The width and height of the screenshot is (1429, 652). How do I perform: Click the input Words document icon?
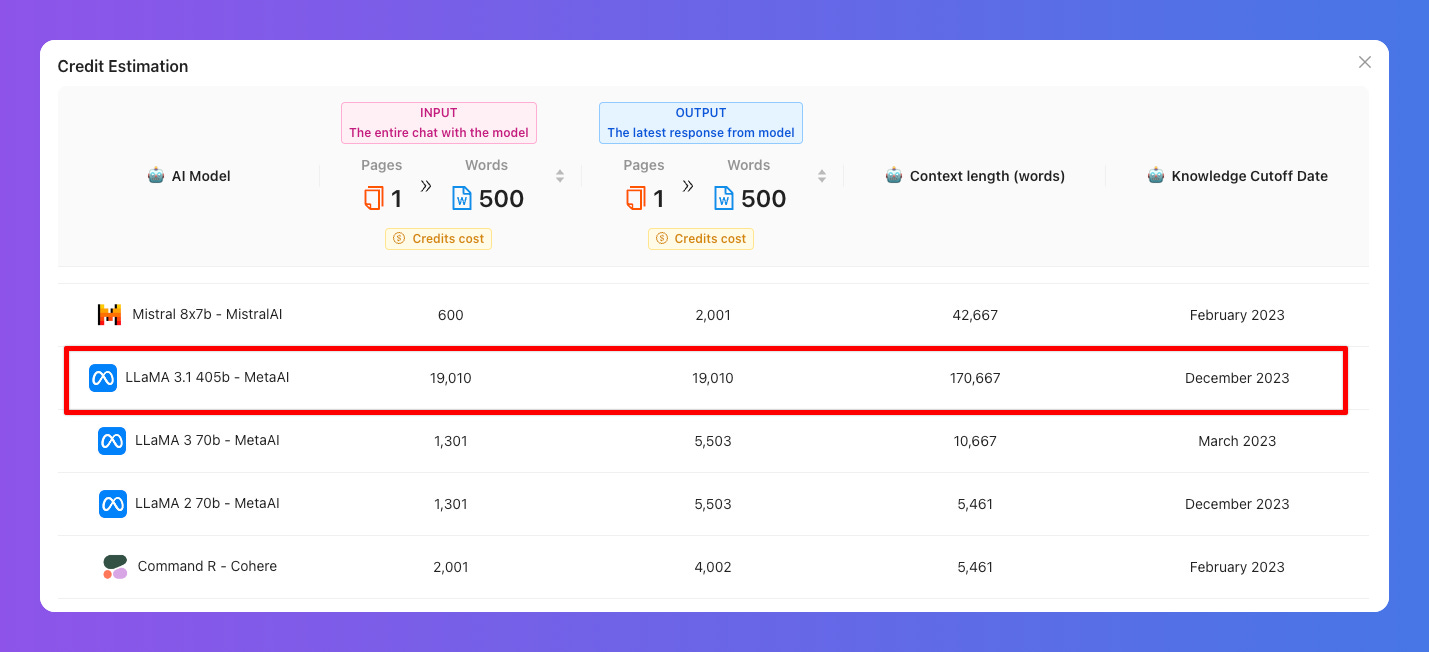point(462,198)
